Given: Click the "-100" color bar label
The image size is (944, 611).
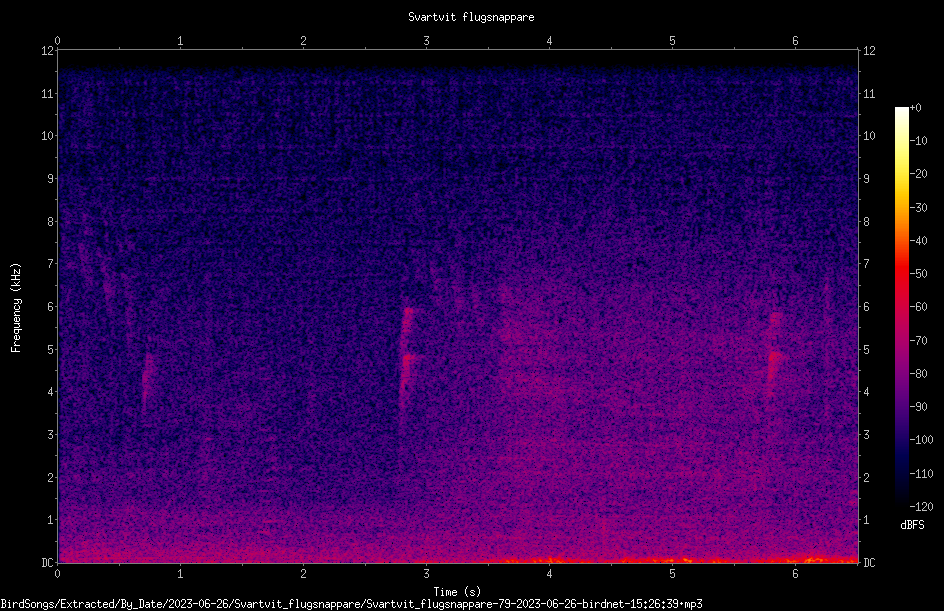Looking at the screenshot, I should coord(921,440).
